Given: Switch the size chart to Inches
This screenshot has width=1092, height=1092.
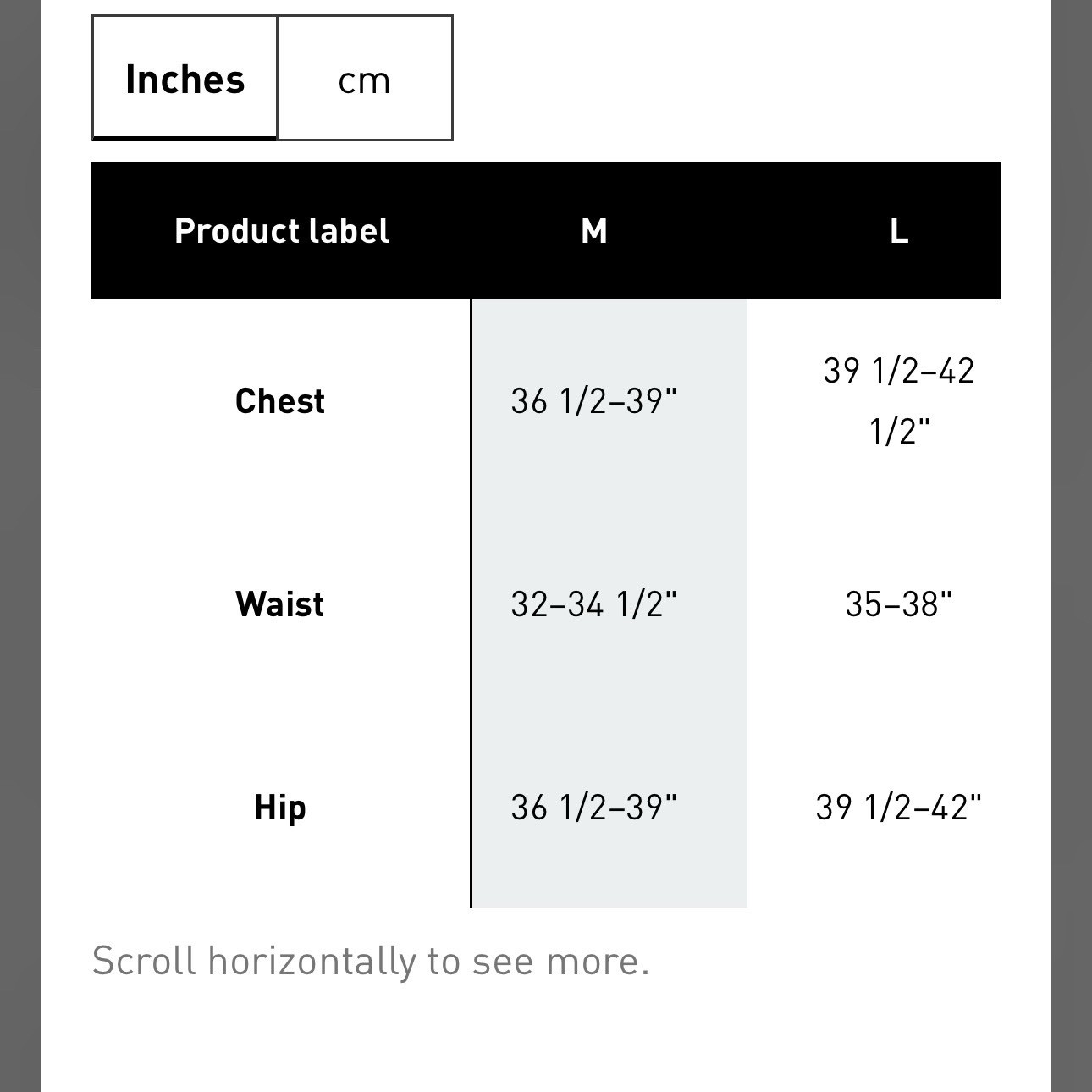Looking at the screenshot, I should 185,78.
